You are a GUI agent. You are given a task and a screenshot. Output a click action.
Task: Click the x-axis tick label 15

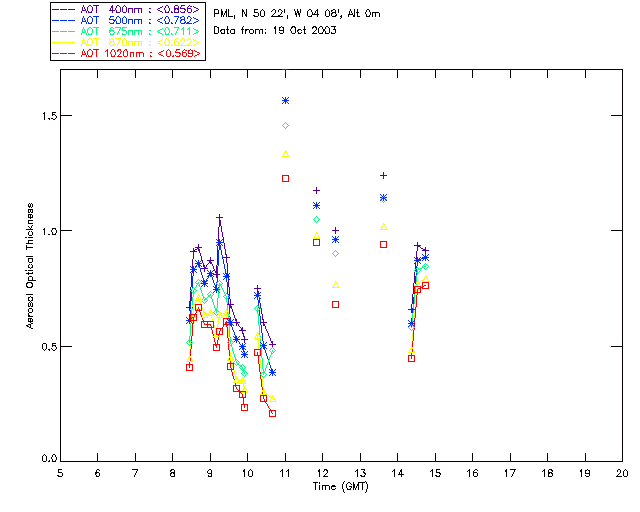(435, 474)
